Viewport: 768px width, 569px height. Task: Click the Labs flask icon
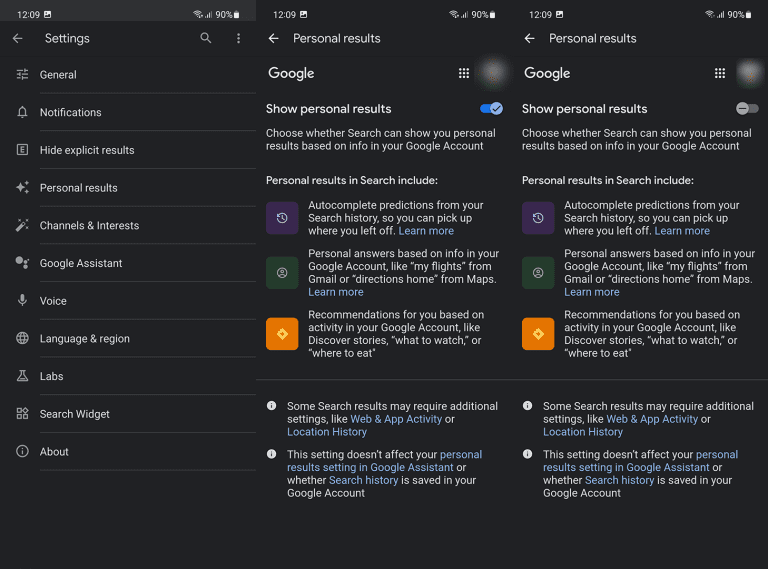[22, 376]
